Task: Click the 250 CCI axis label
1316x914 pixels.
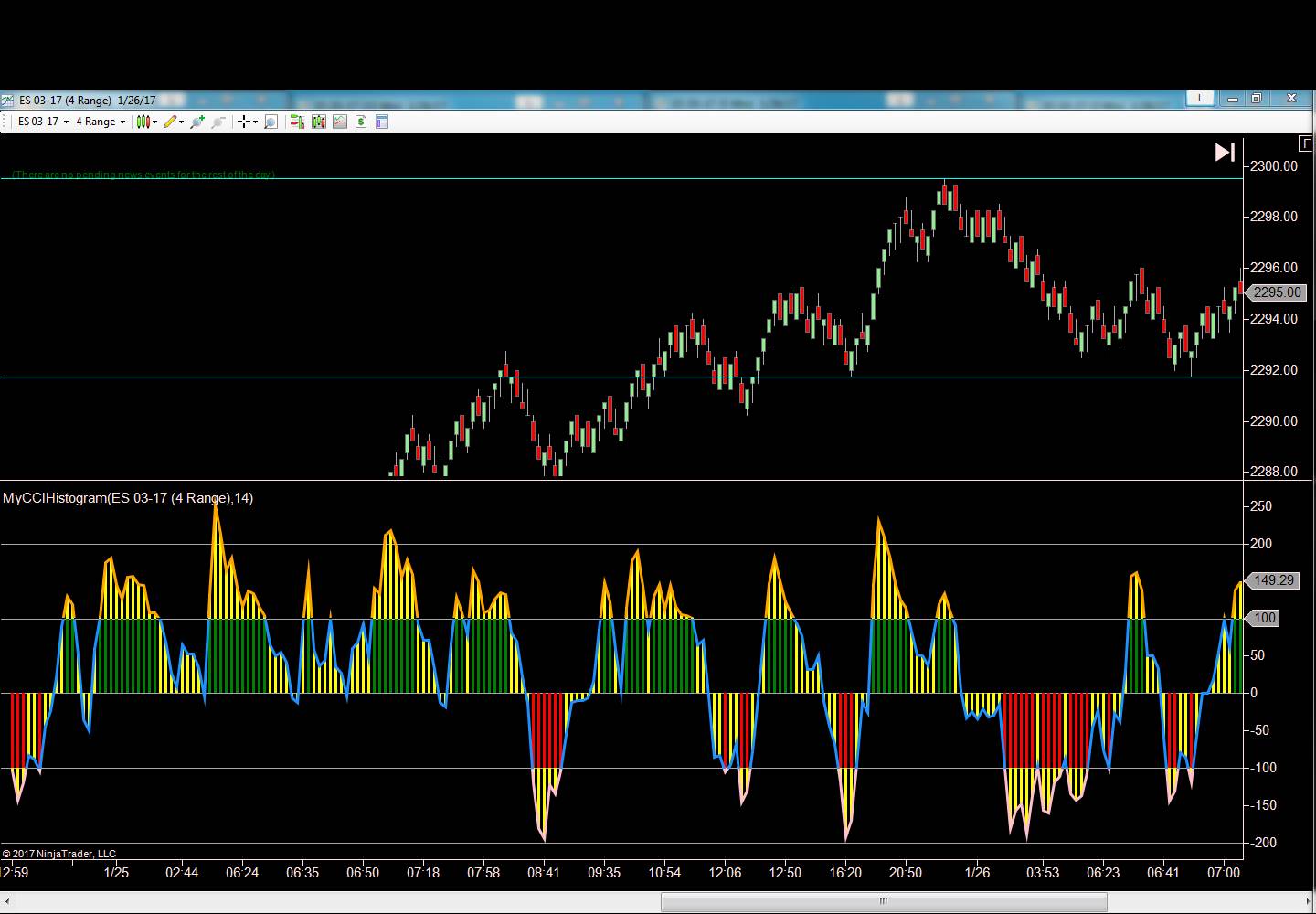Action: [x=1261, y=506]
